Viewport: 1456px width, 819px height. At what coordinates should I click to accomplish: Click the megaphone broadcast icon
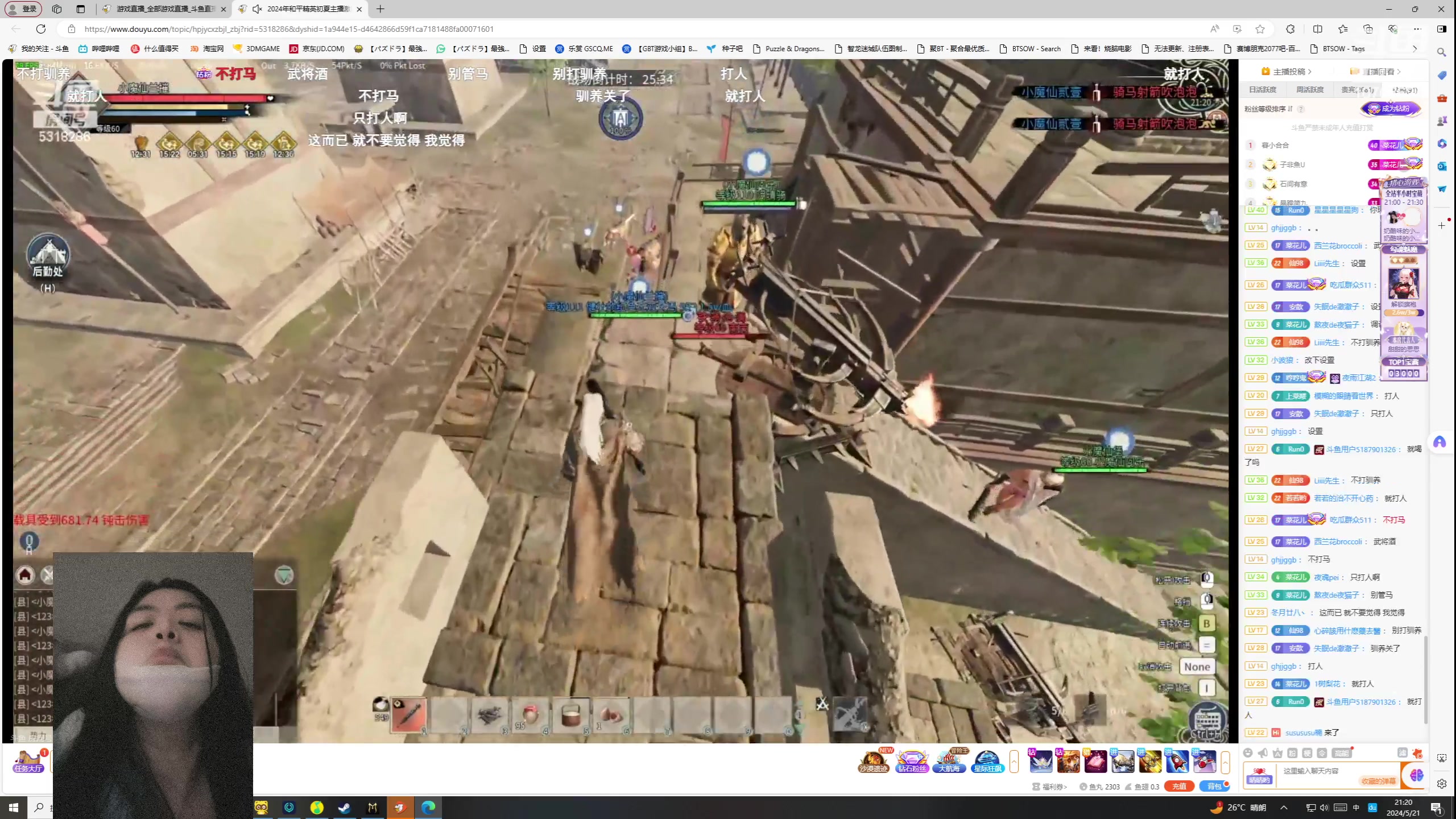pyautogui.click(x=1263, y=753)
